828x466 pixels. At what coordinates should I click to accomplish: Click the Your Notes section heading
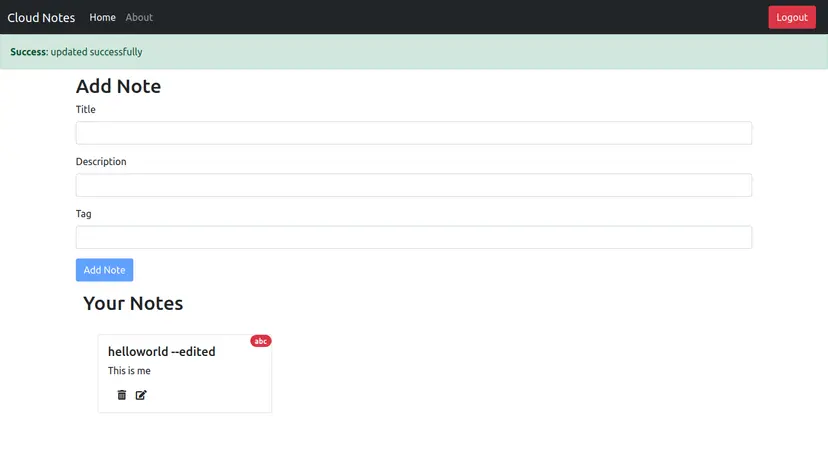tap(133, 303)
